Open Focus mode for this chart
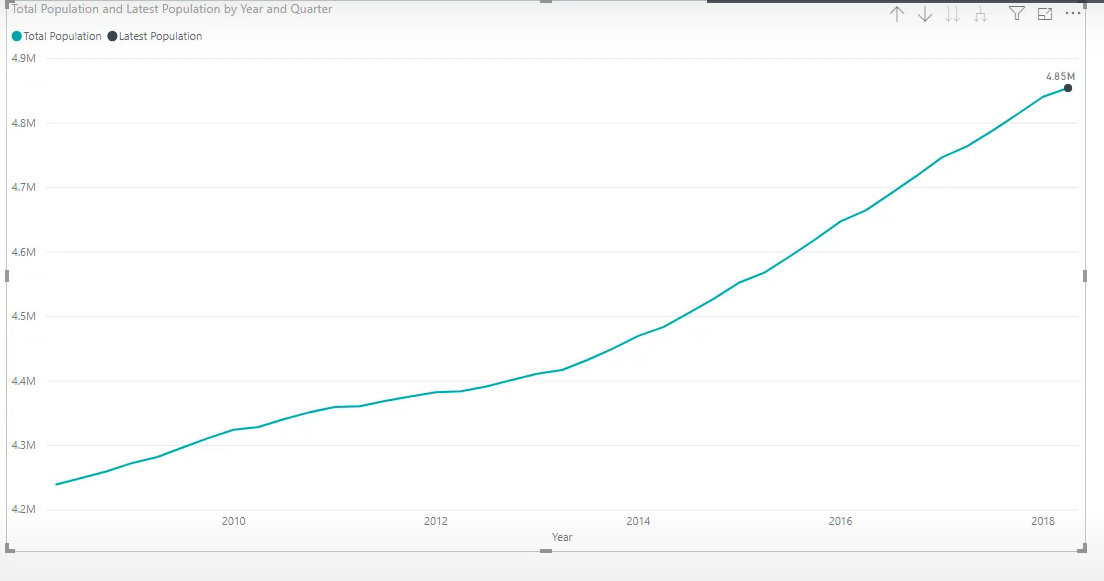The width and height of the screenshot is (1104, 581). pyautogui.click(x=1045, y=13)
